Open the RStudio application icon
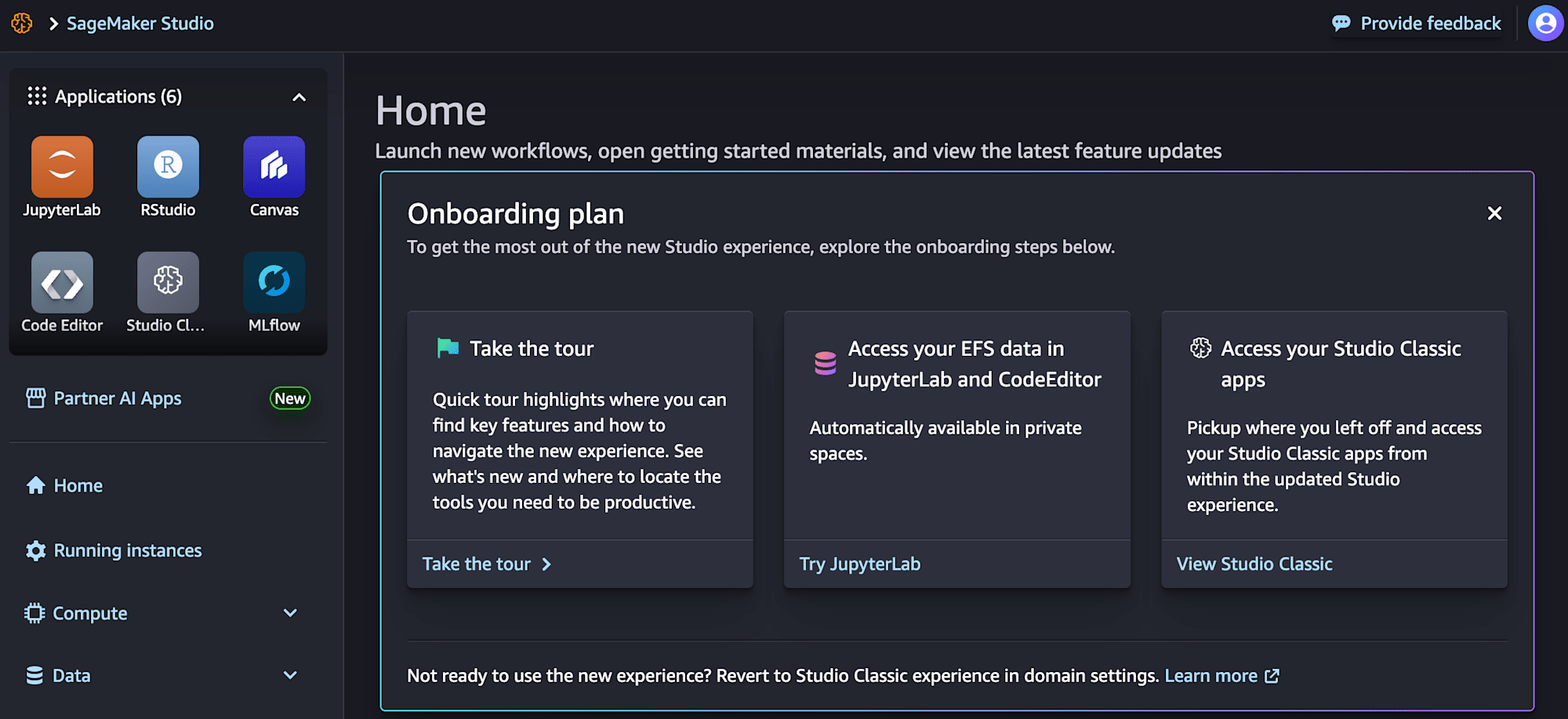 (x=168, y=167)
